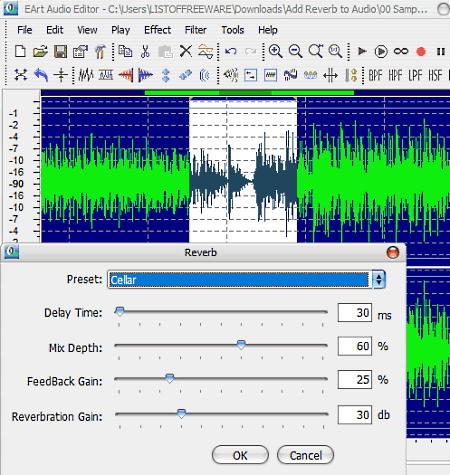Click the New file icon

pyautogui.click(x=20, y=52)
